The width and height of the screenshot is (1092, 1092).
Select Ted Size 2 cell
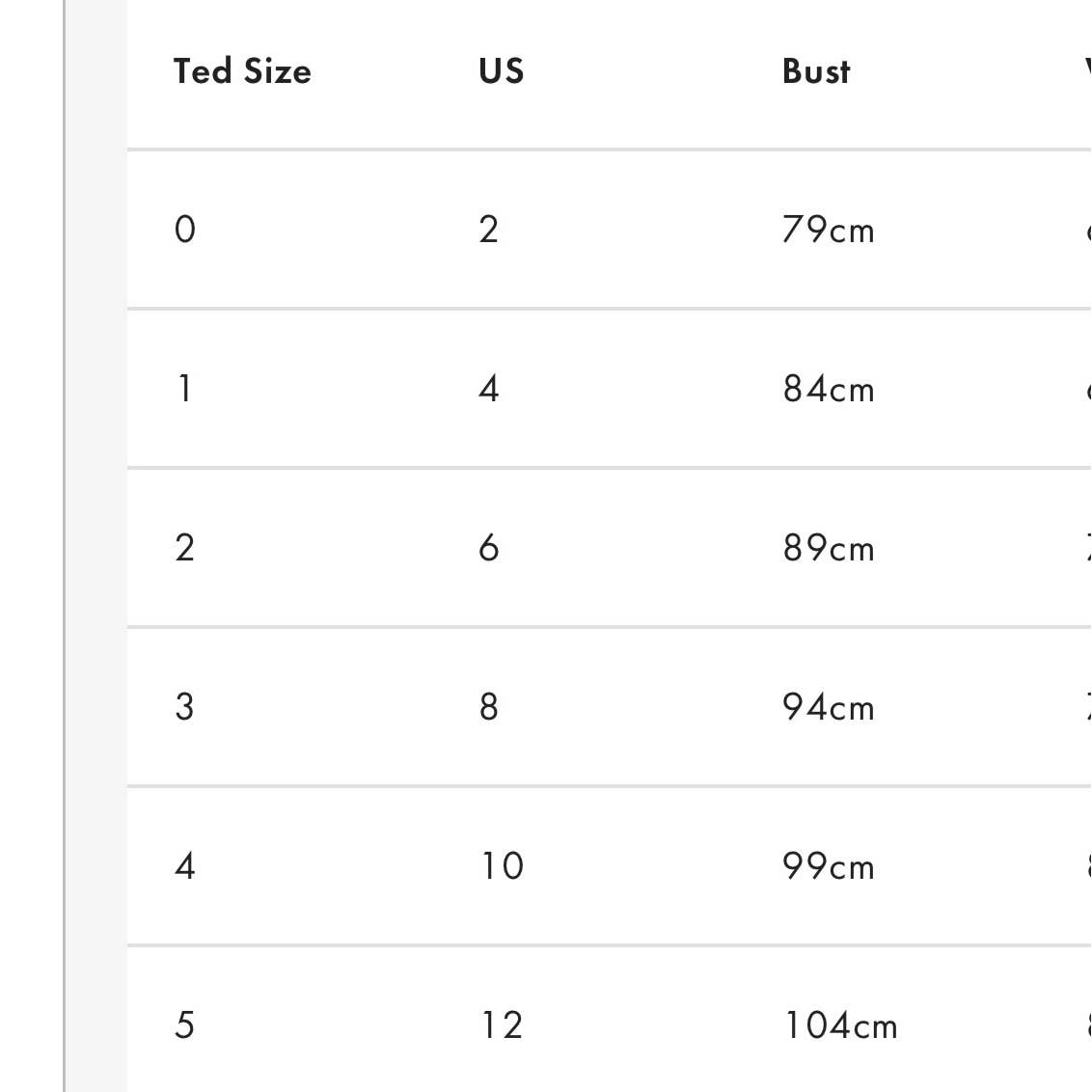pos(185,548)
